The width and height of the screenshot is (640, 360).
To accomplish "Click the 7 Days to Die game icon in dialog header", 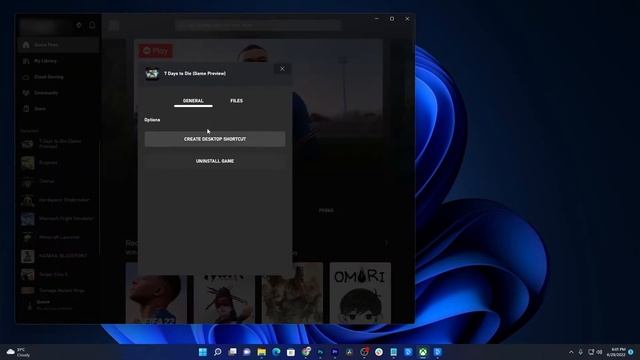I will pyautogui.click(x=152, y=74).
